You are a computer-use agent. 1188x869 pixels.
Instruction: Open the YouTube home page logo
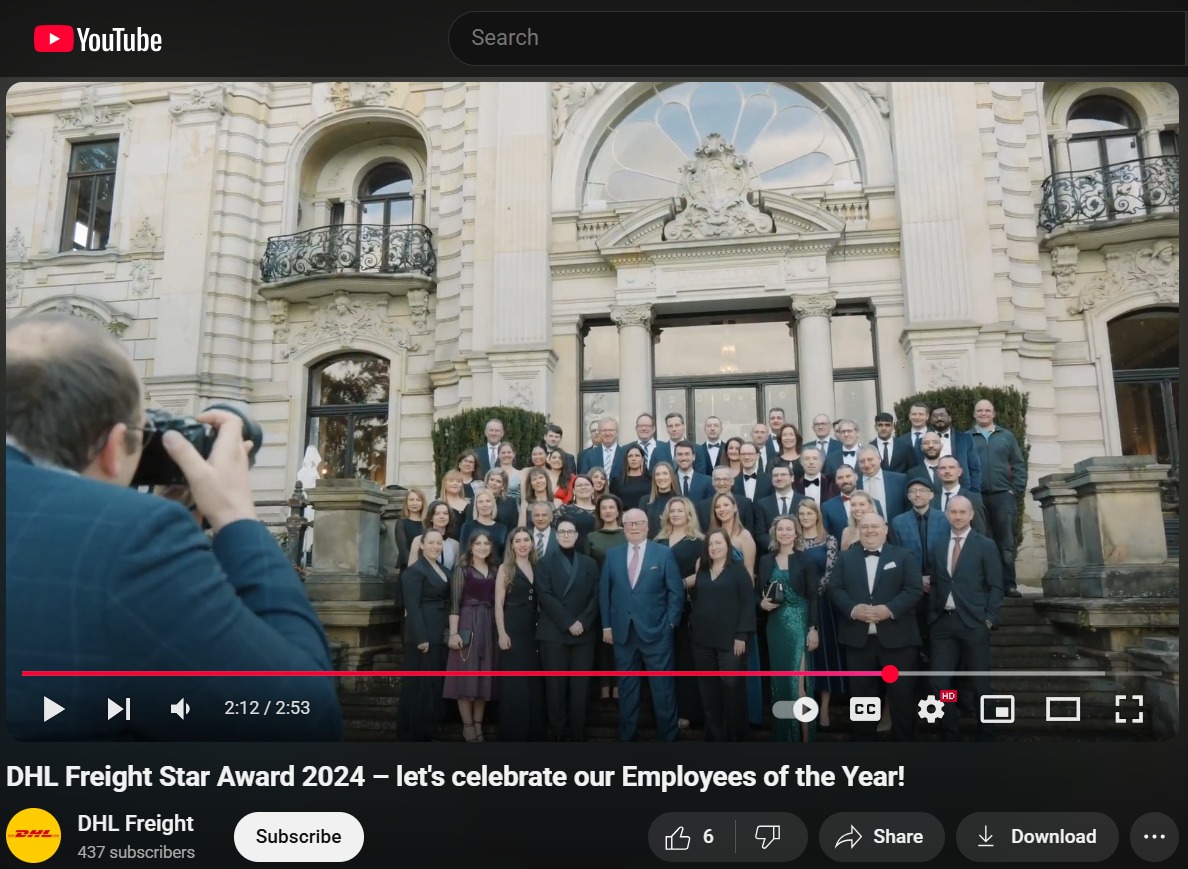(x=97, y=39)
